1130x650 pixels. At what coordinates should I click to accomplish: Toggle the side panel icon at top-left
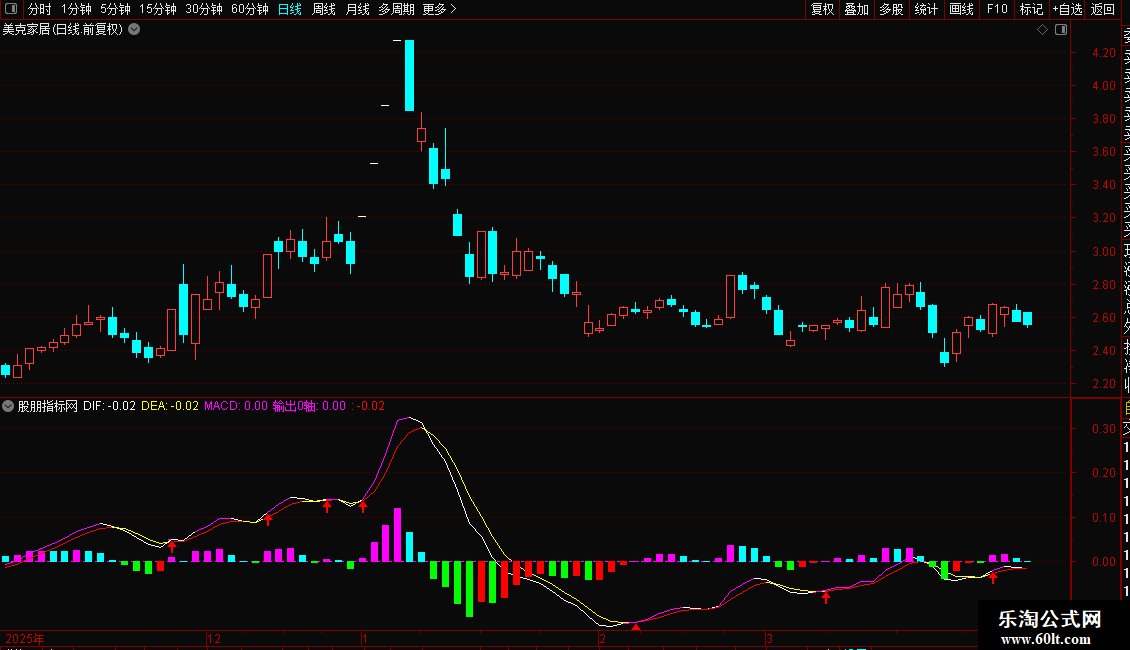pyautogui.click(x=11, y=9)
